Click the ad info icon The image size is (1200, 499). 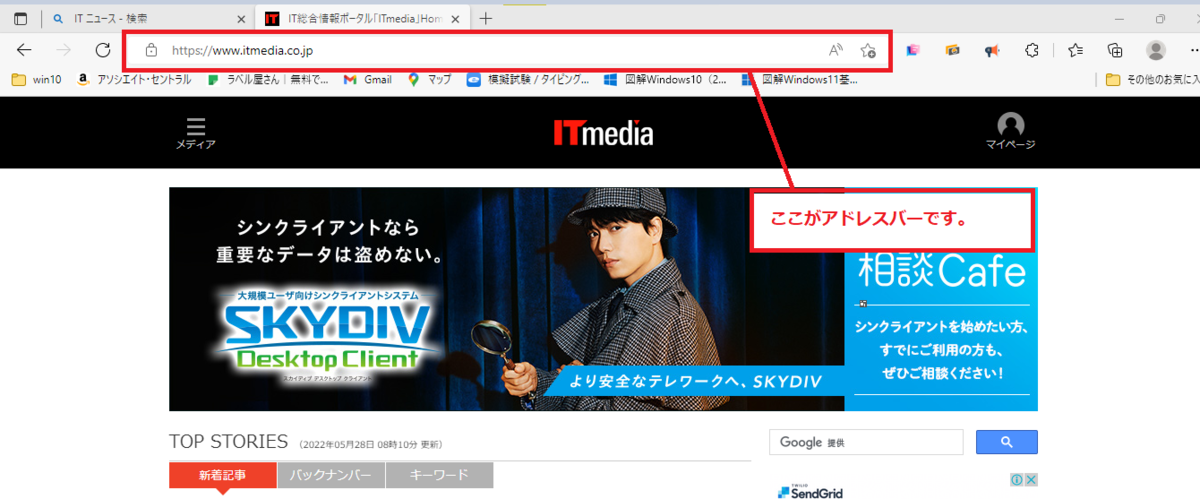click(1017, 479)
